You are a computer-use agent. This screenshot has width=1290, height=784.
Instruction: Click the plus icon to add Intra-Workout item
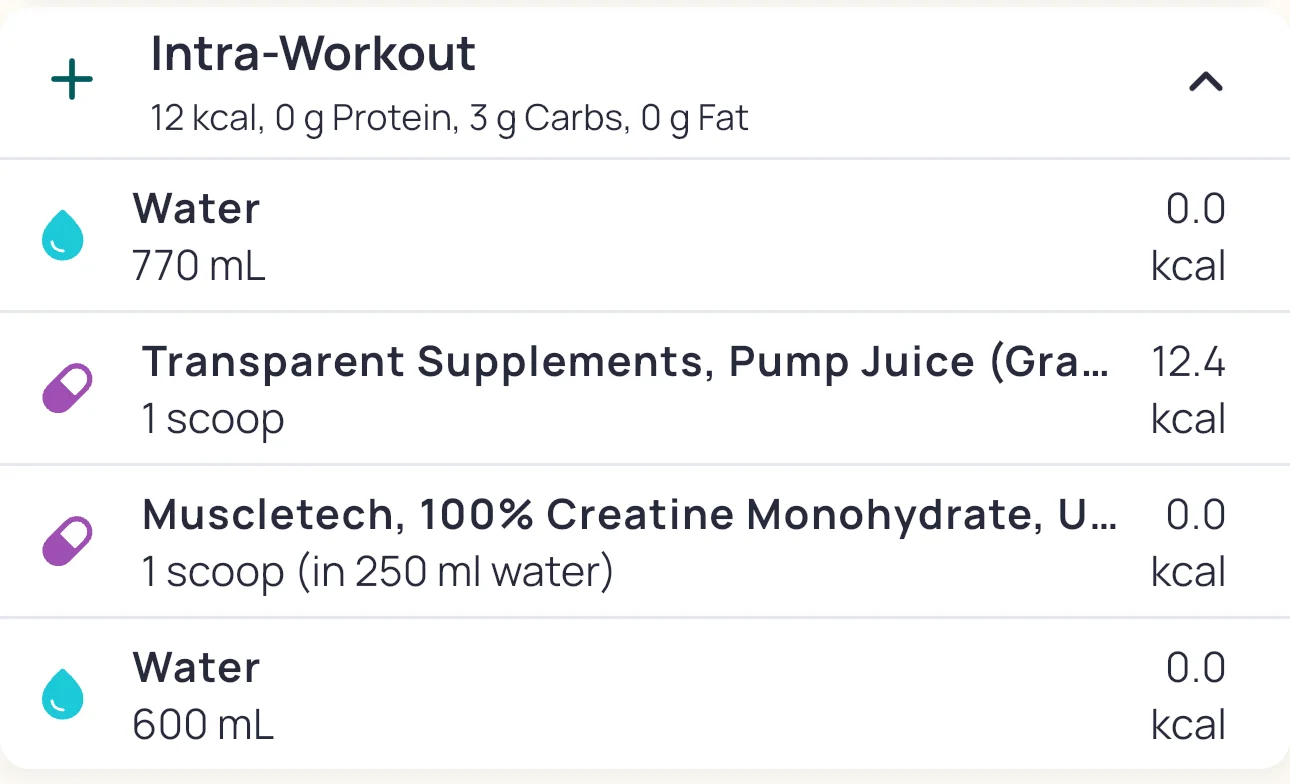(72, 81)
